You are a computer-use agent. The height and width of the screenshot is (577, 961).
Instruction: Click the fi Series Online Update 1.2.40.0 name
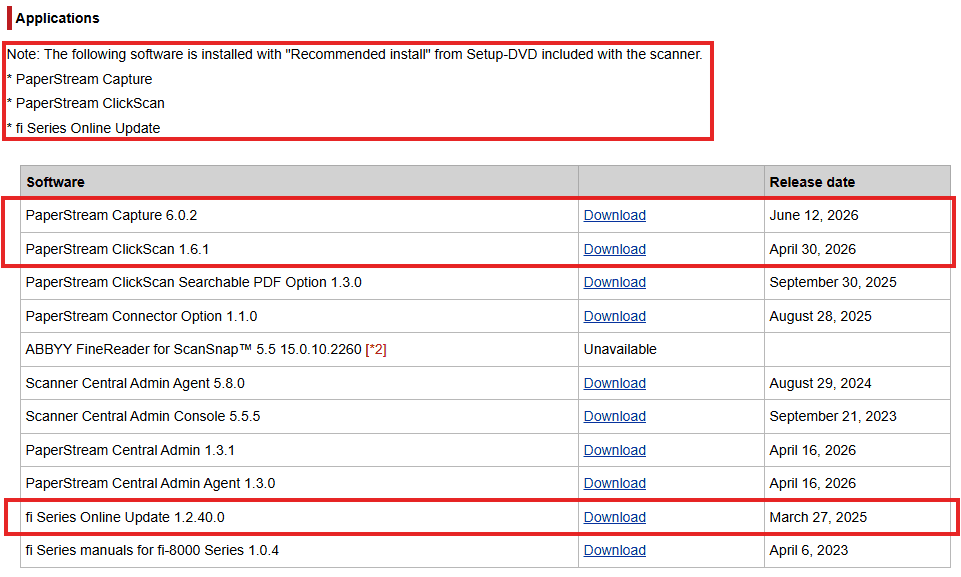(x=125, y=517)
